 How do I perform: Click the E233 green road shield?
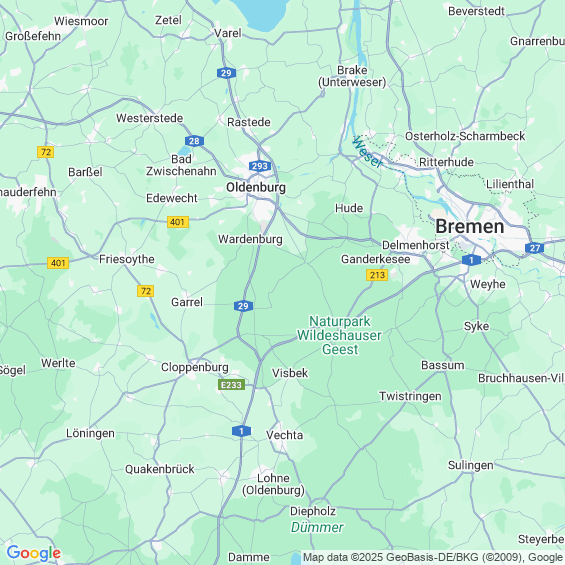point(231,385)
